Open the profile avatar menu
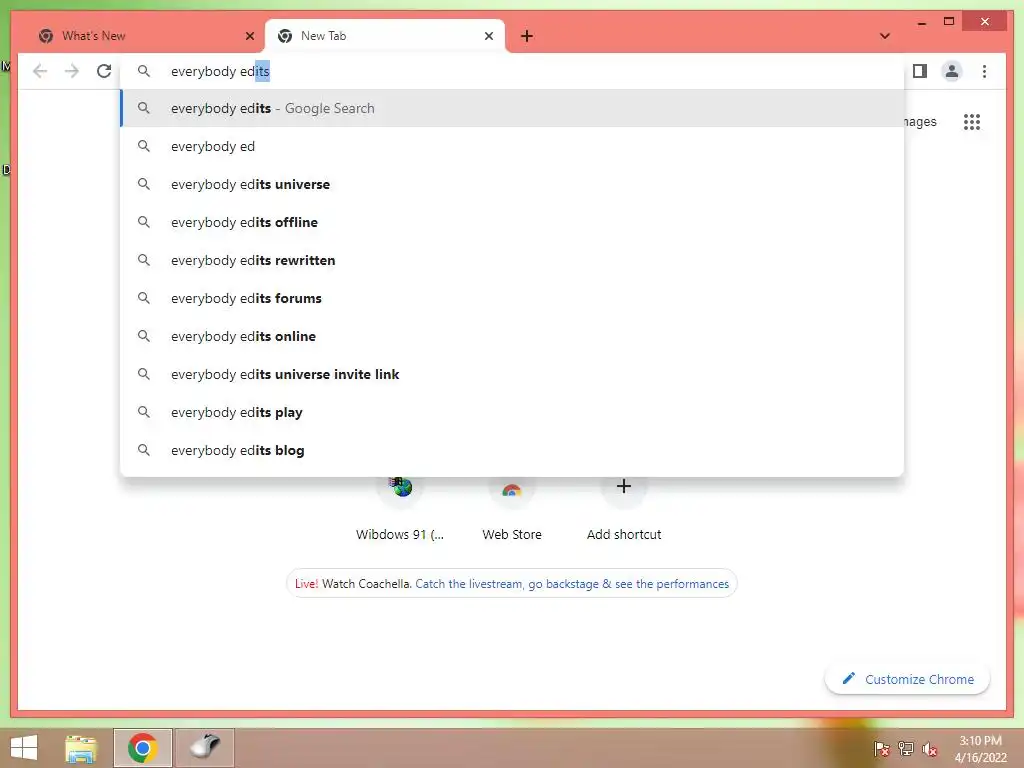1024x768 pixels. (952, 71)
